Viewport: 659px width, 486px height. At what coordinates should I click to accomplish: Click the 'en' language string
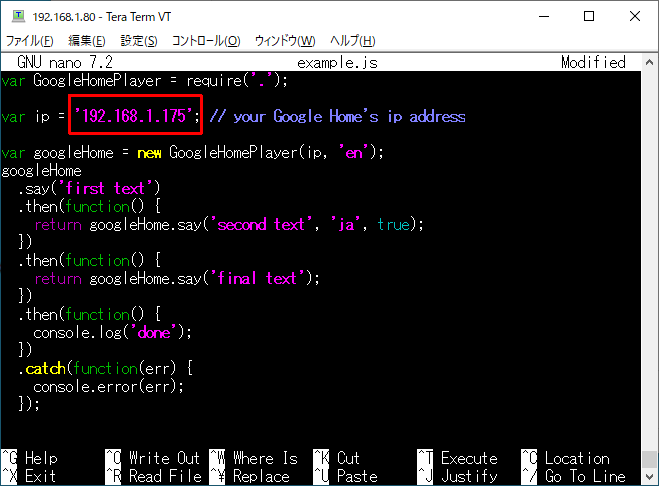pyautogui.click(x=354, y=152)
